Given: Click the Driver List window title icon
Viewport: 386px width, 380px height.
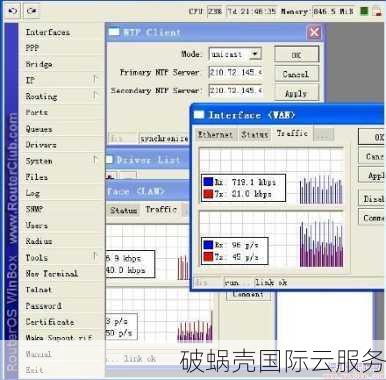Looking at the screenshot, I should (109, 160).
